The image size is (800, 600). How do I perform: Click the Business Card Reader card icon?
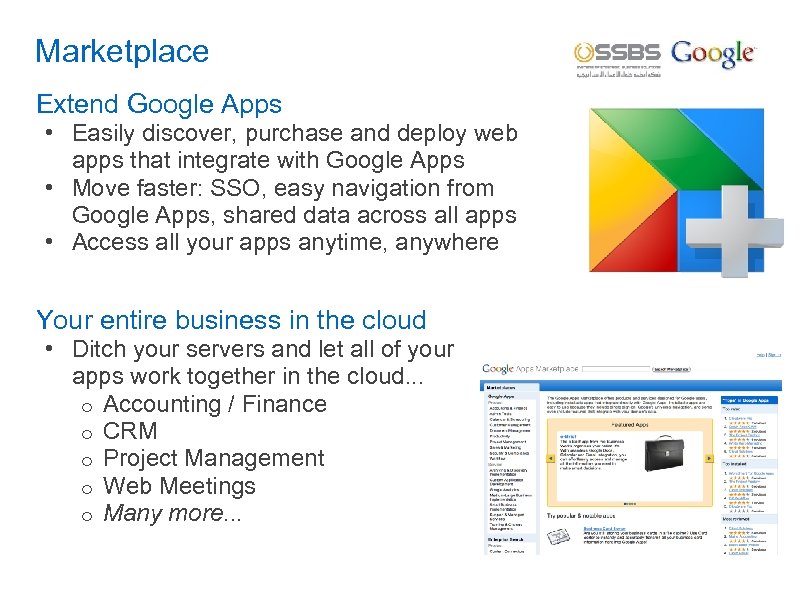[x=557, y=535]
